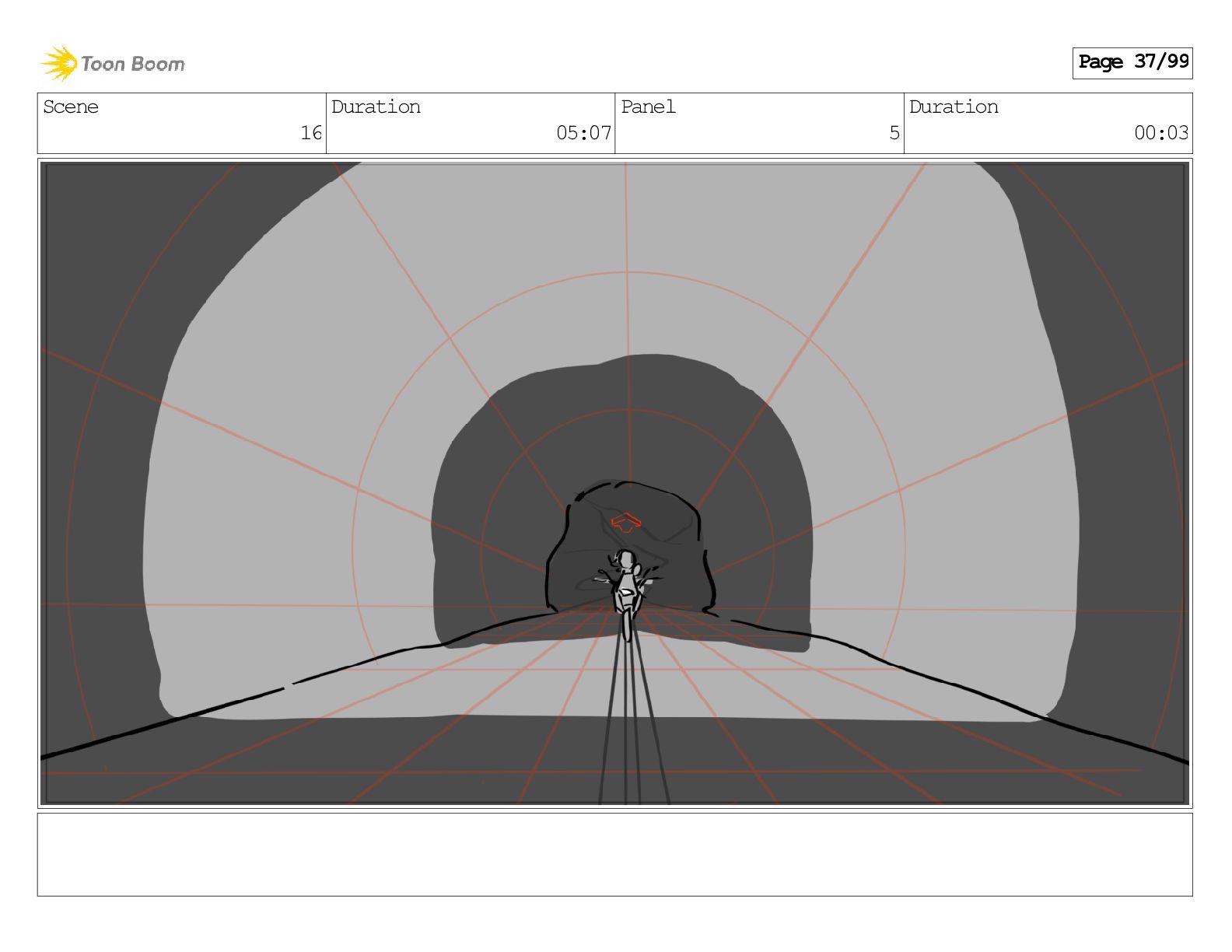Click the panel duration value '00:03'

1161,133
